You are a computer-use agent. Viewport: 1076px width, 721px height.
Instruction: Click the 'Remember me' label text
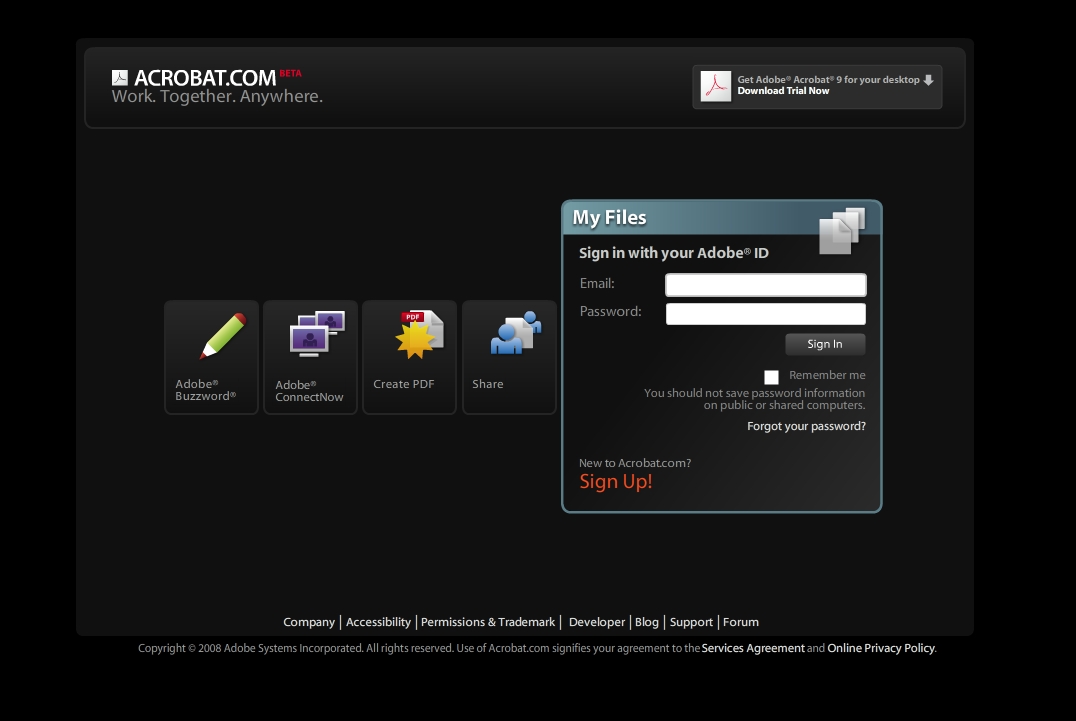tap(827, 375)
